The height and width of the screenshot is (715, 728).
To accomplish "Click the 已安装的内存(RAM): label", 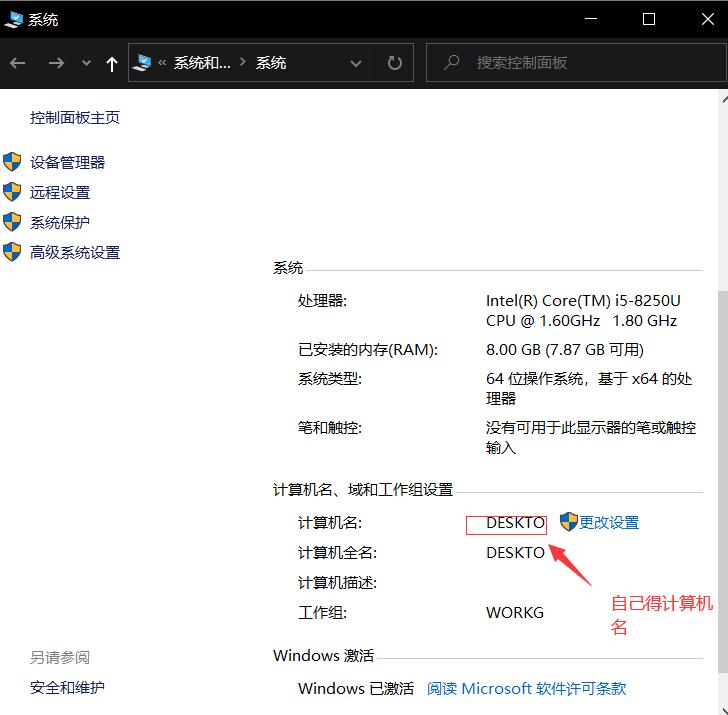I will coord(368,350).
